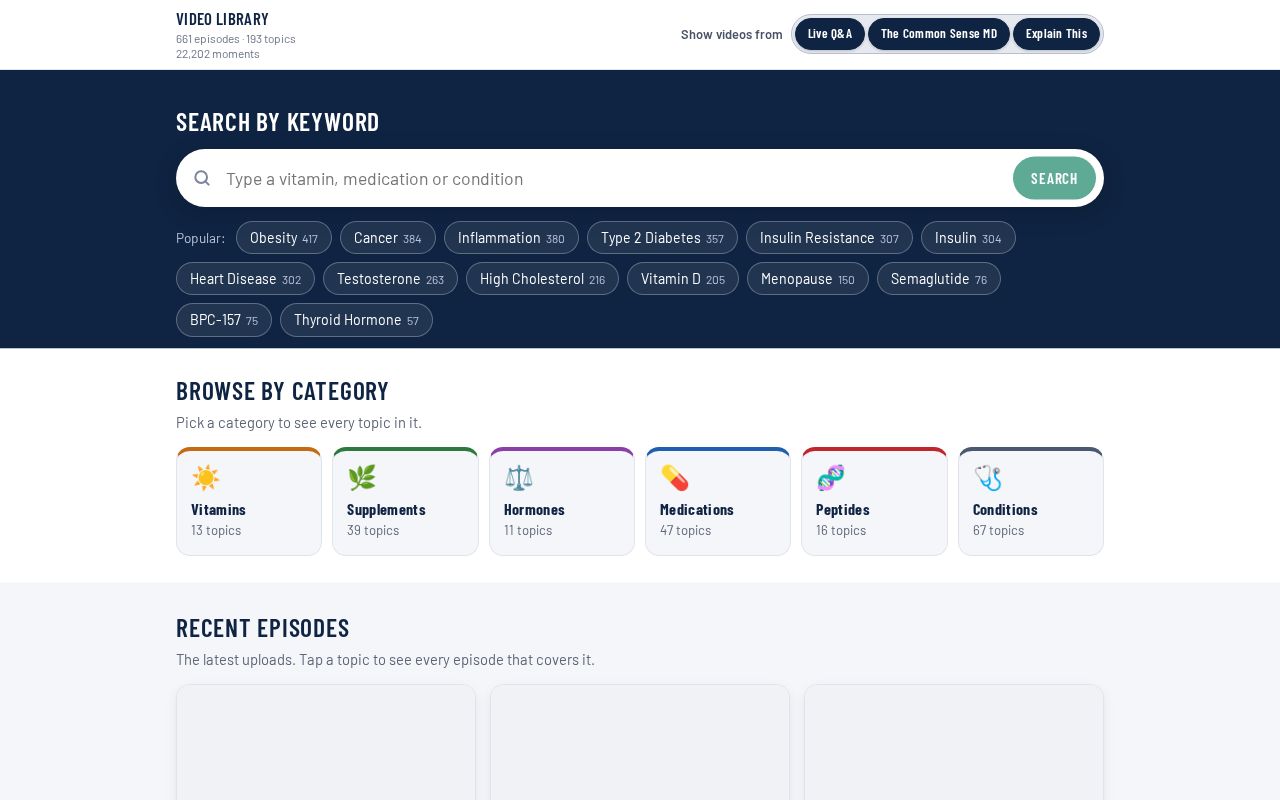The image size is (1280, 800).
Task: Select the Semaglutide tag
Action: click(x=939, y=279)
